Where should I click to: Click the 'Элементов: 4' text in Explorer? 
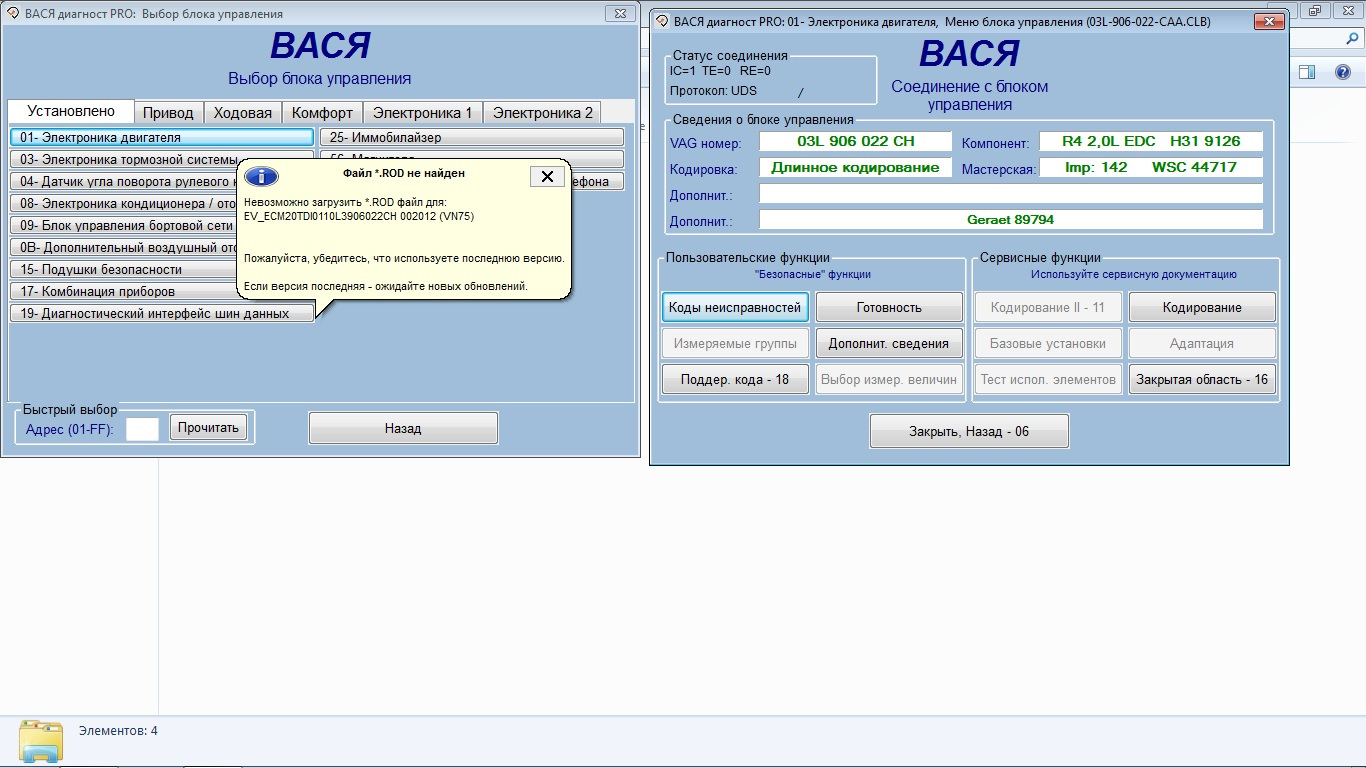point(118,731)
